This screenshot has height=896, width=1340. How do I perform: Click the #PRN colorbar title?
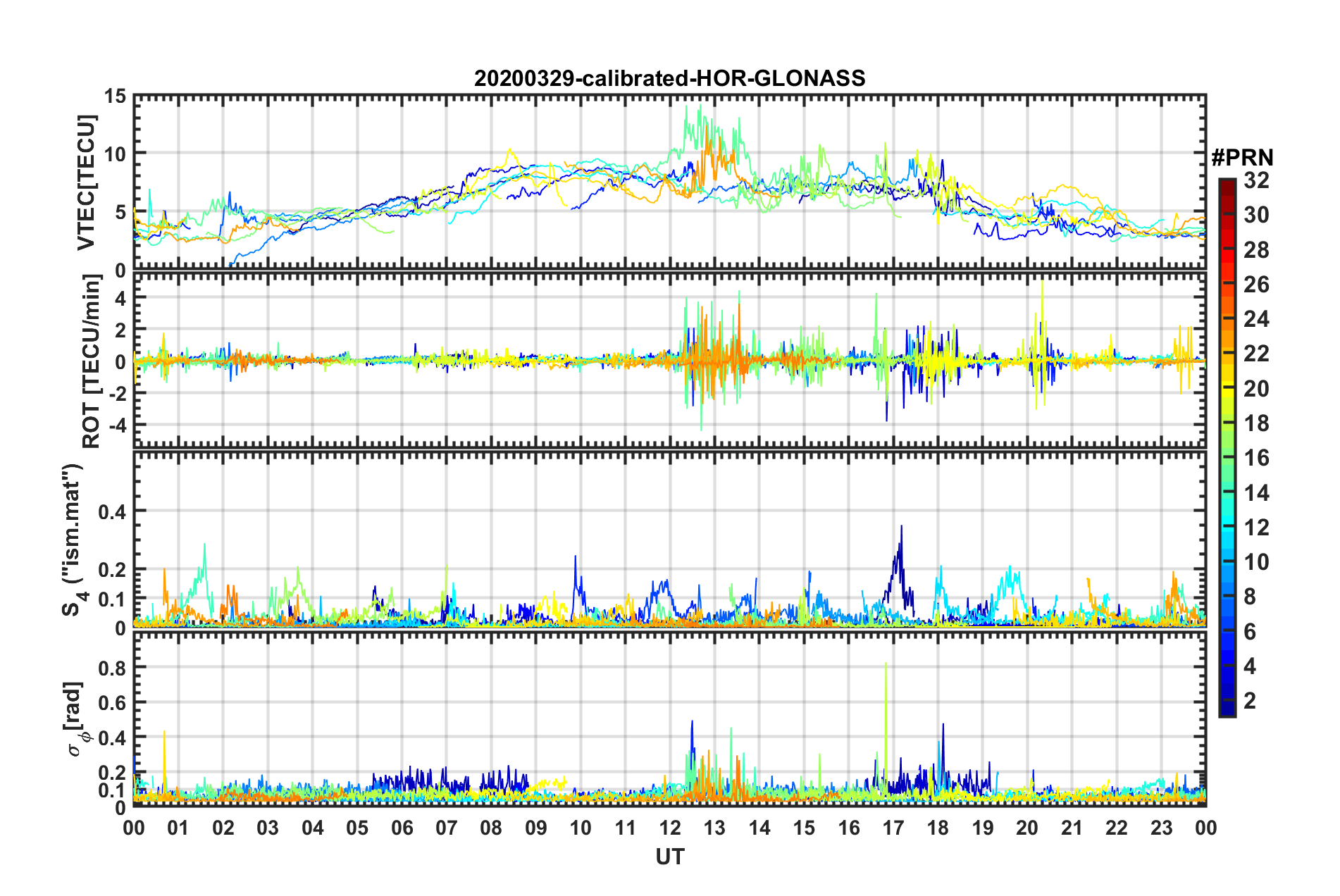pyautogui.click(x=1242, y=158)
